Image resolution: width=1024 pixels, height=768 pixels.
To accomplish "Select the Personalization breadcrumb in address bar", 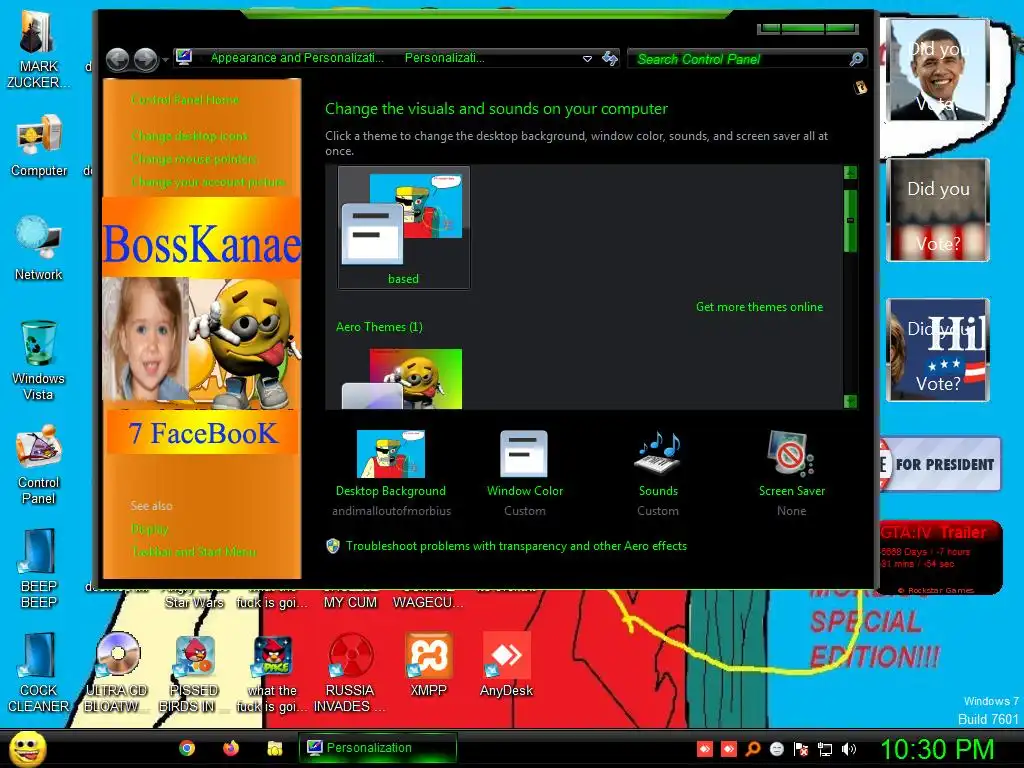I will click(445, 57).
